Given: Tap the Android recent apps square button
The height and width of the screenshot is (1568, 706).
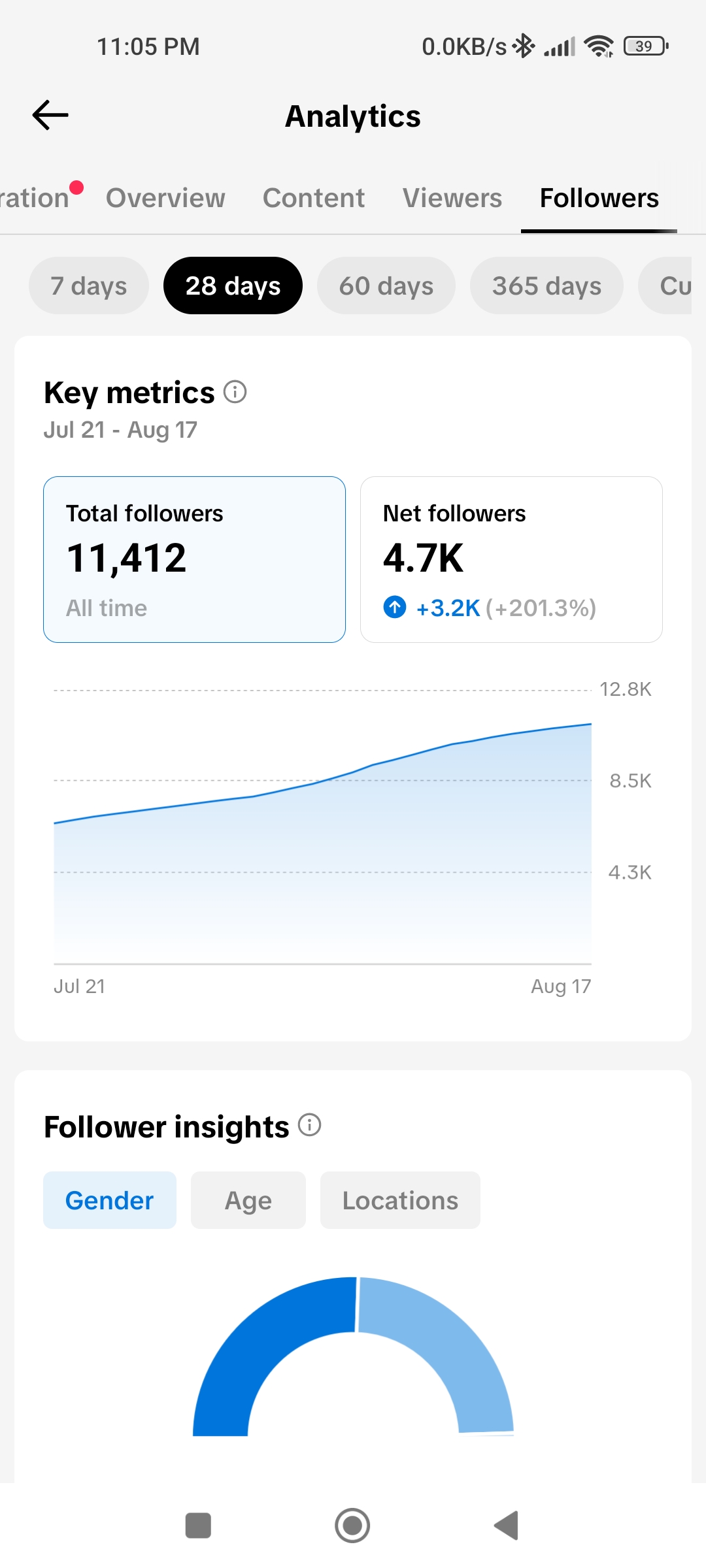Looking at the screenshot, I should pyautogui.click(x=198, y=1526).
